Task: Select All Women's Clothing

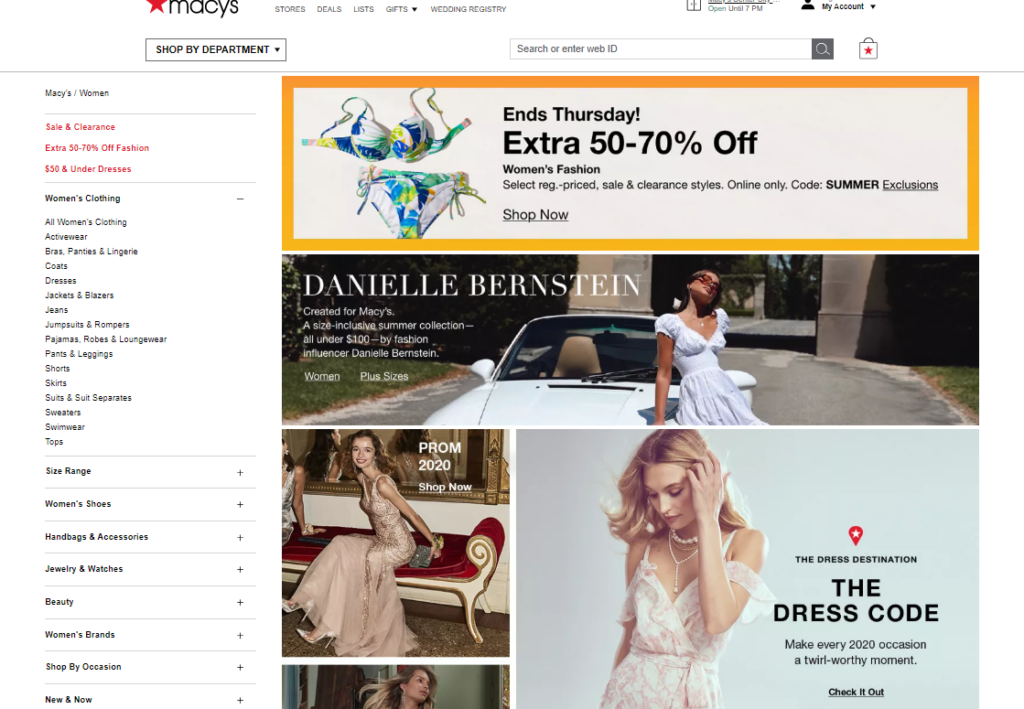Action: pos(86,222)
